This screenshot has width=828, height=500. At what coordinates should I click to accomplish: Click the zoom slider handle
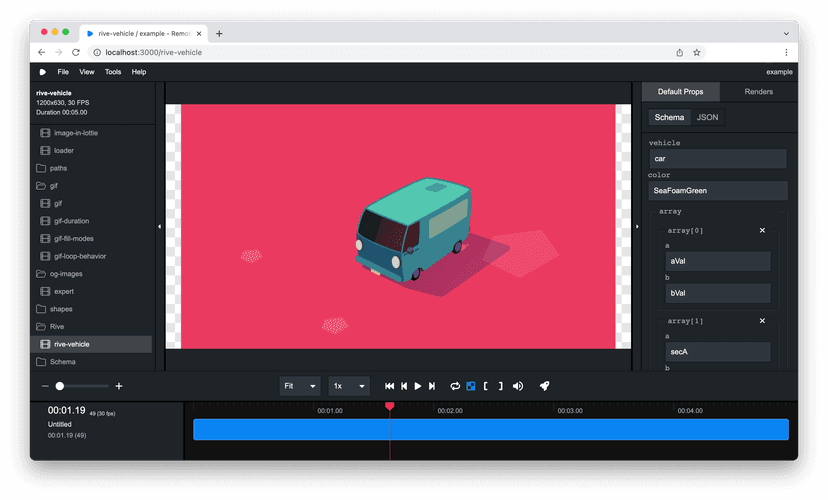point(60,386)
